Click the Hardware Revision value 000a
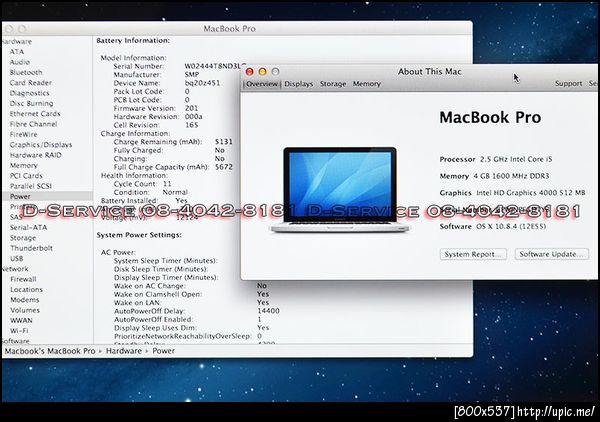The image size is (600, 422). [194, 117]
